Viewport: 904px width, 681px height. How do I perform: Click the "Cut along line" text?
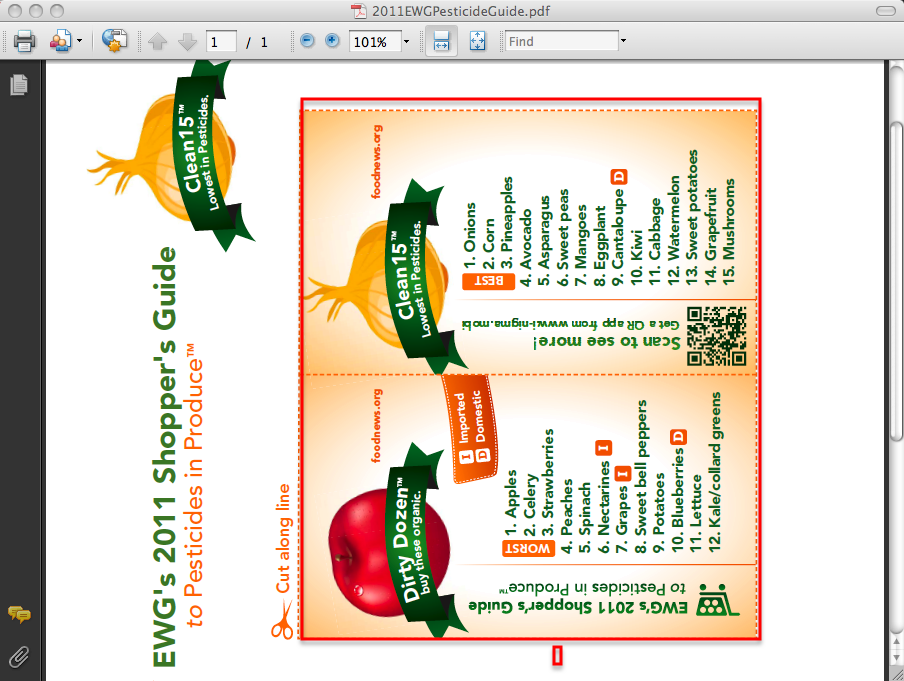point(283,539)
